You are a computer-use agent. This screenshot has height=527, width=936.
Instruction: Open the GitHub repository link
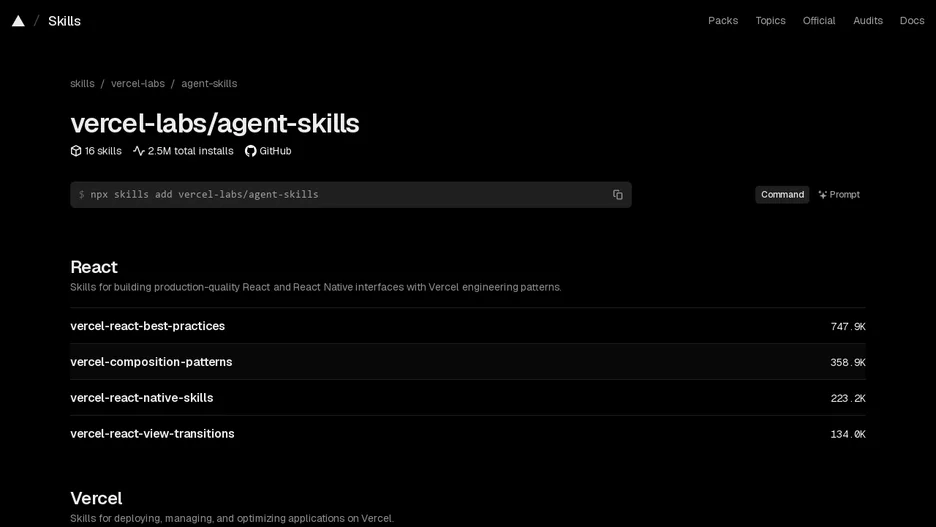click(x=268, y=151)
